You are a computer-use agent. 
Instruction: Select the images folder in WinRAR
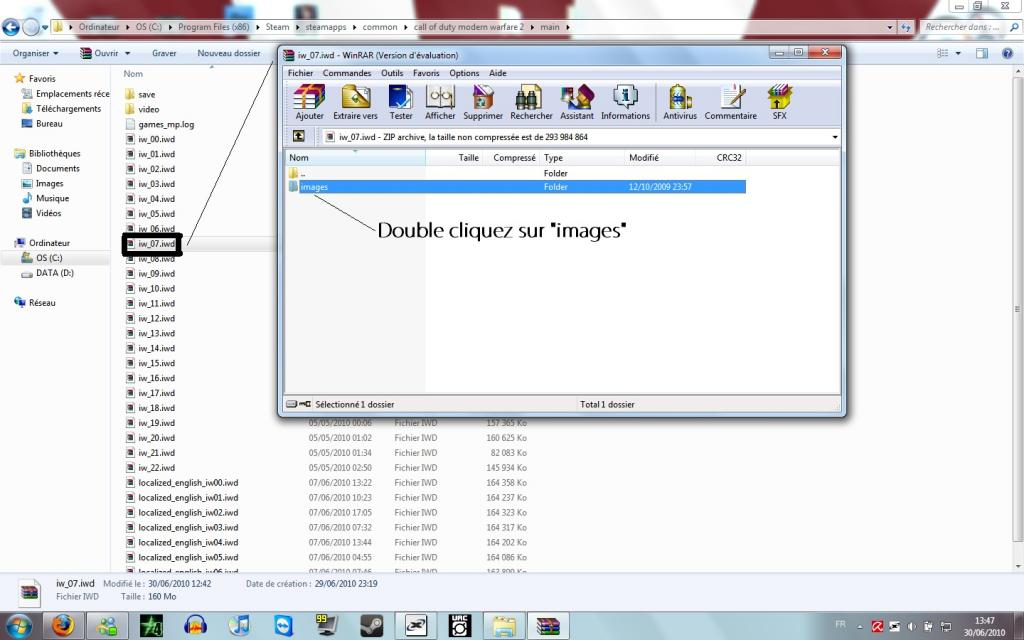(516, 187)
